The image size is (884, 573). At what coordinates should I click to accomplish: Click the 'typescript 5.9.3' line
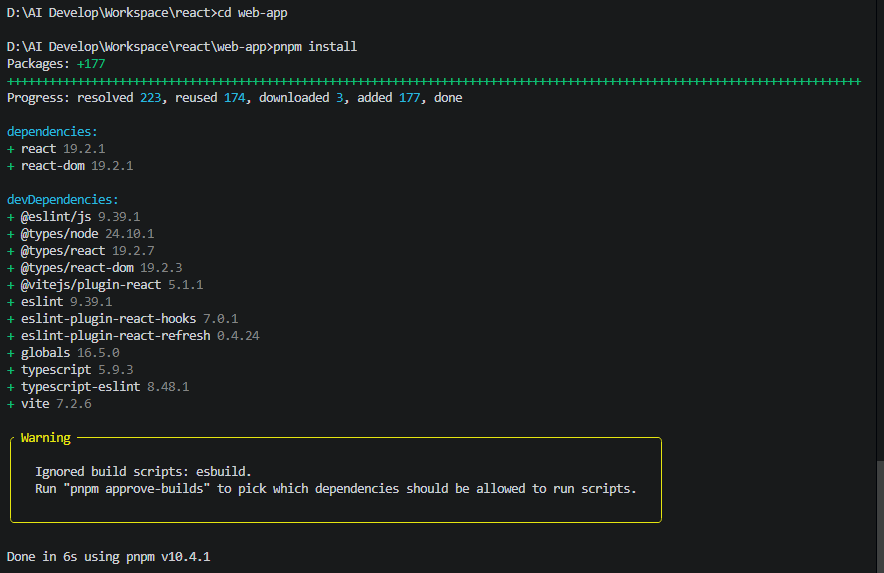tap(70, 369)
